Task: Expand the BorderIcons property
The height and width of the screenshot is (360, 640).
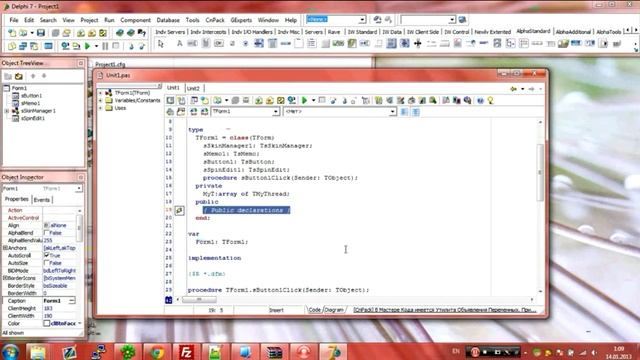Action: [5, 278]
